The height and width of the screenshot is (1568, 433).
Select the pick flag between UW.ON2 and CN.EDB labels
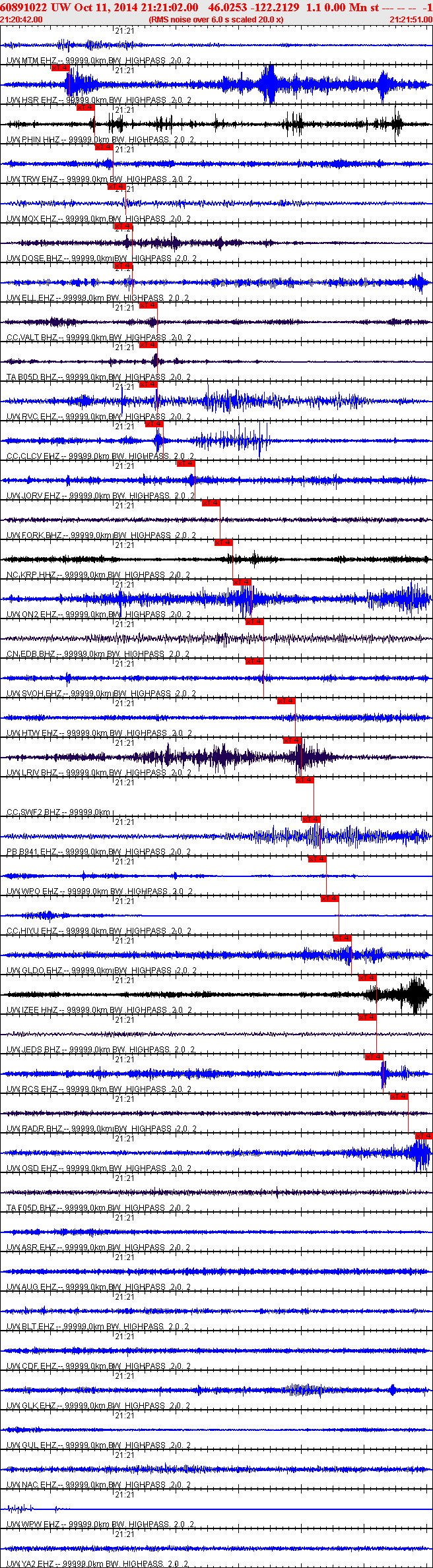[255, 622]
